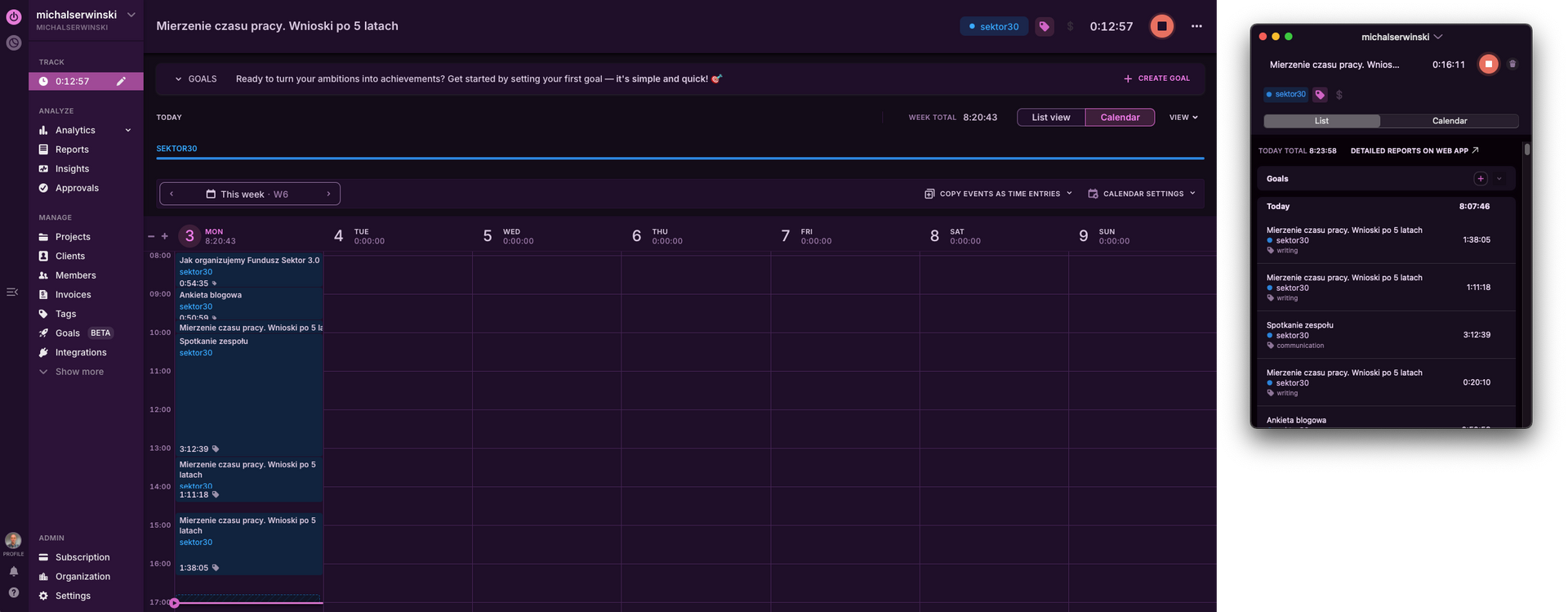Viewport: 1568px width, 612px height.
Task: Click the tag icon next to sektor30
Action: [1044, 26]
